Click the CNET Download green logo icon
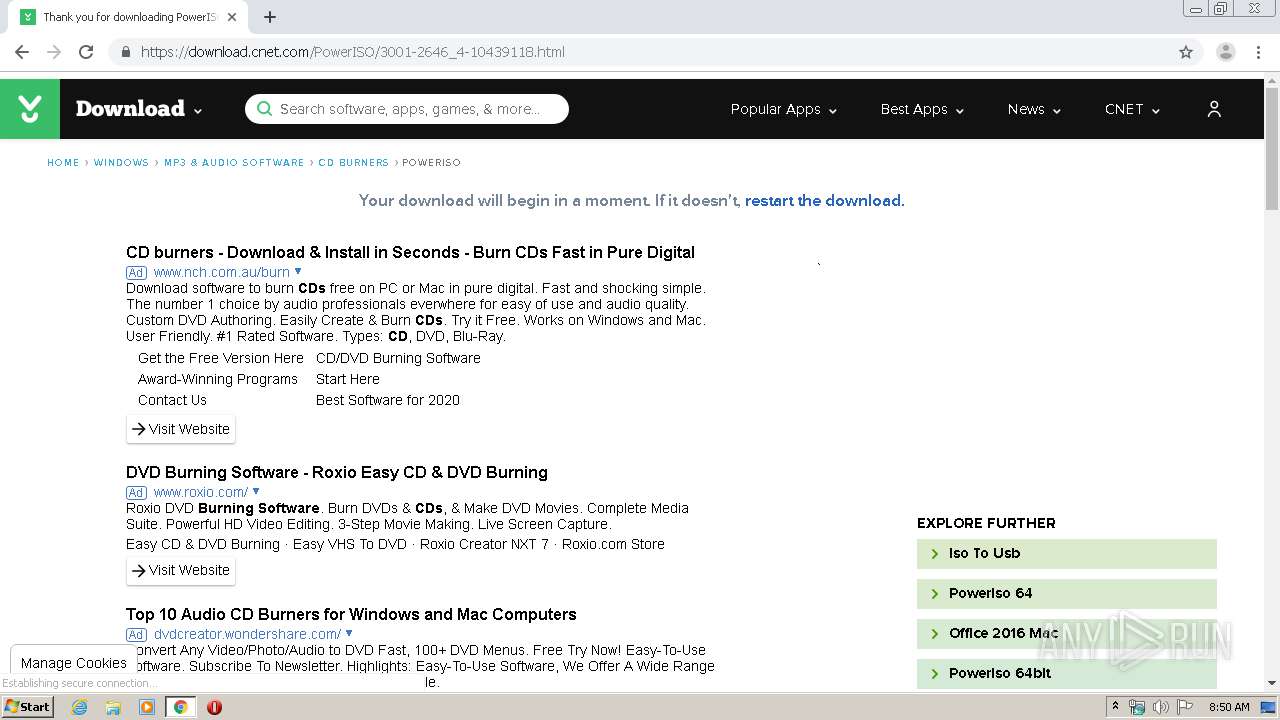This screenshot has height=720, width=1280. [x=30, y=109]
